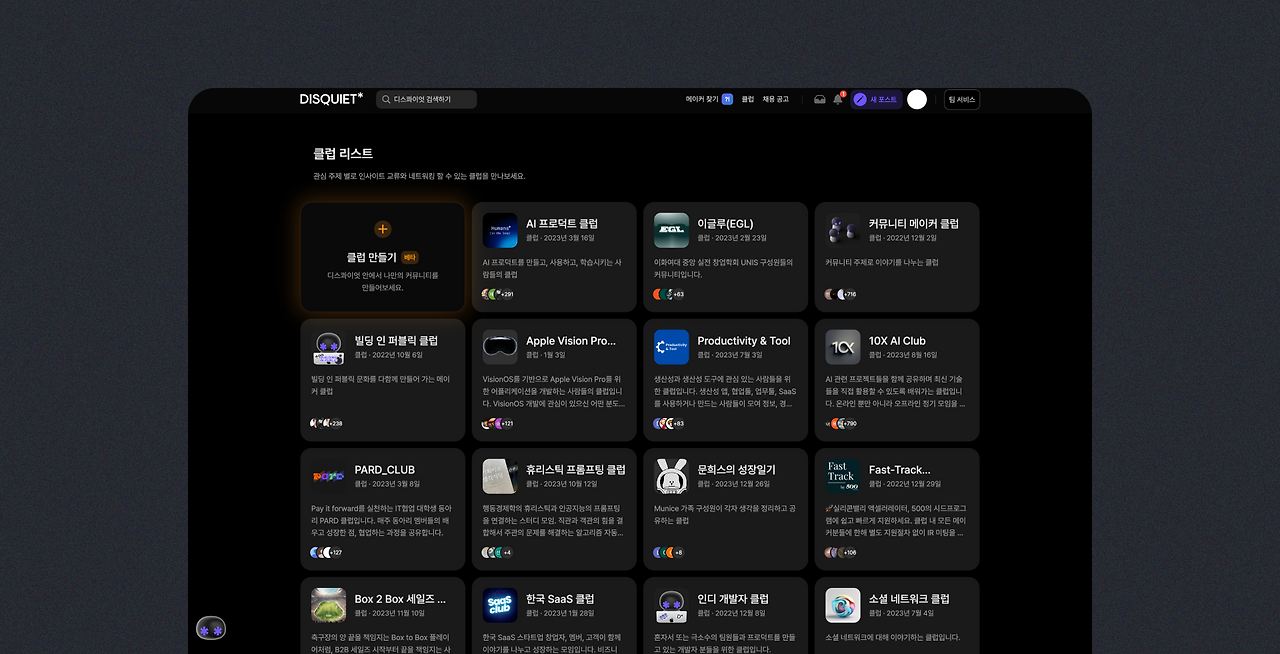This screenshot has height=654, width=1280.
Task: Open the 소셜 네트워크 클럽 logo icon
Action: [843, 605]
